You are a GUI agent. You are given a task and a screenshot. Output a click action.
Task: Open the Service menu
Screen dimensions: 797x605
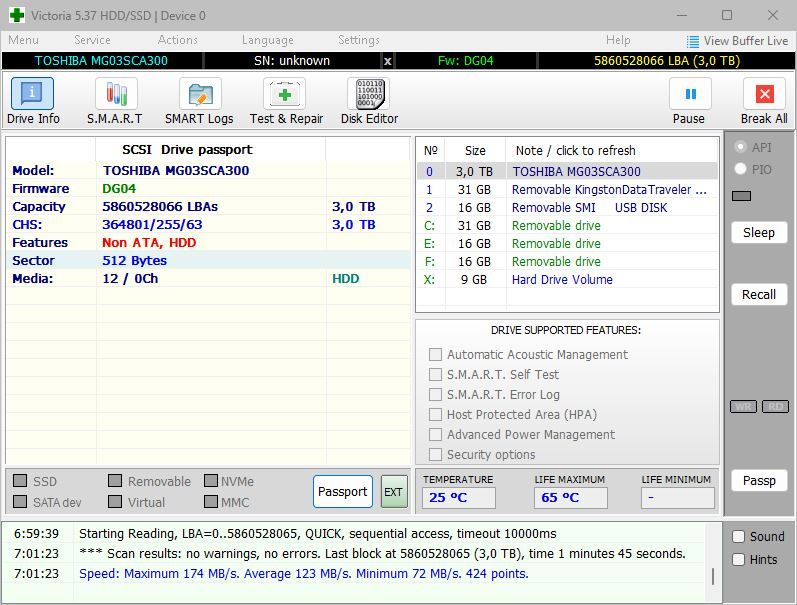[x=92, y=40]
